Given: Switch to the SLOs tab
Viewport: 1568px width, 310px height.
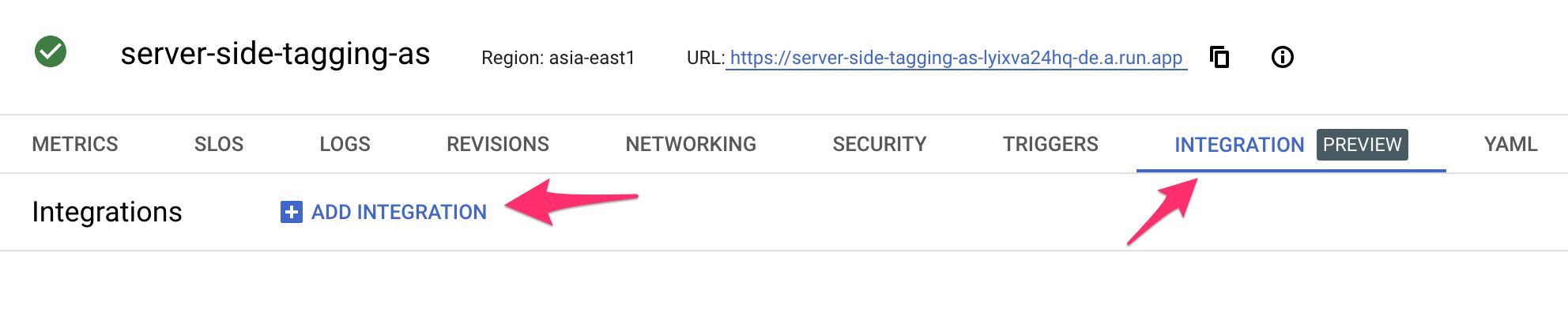Looking at the screenshot, I should coord(219,144).
